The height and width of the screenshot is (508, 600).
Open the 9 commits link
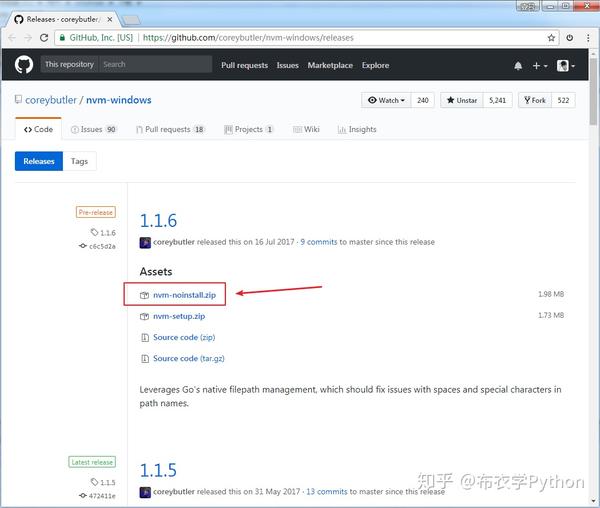pos(319,242)
